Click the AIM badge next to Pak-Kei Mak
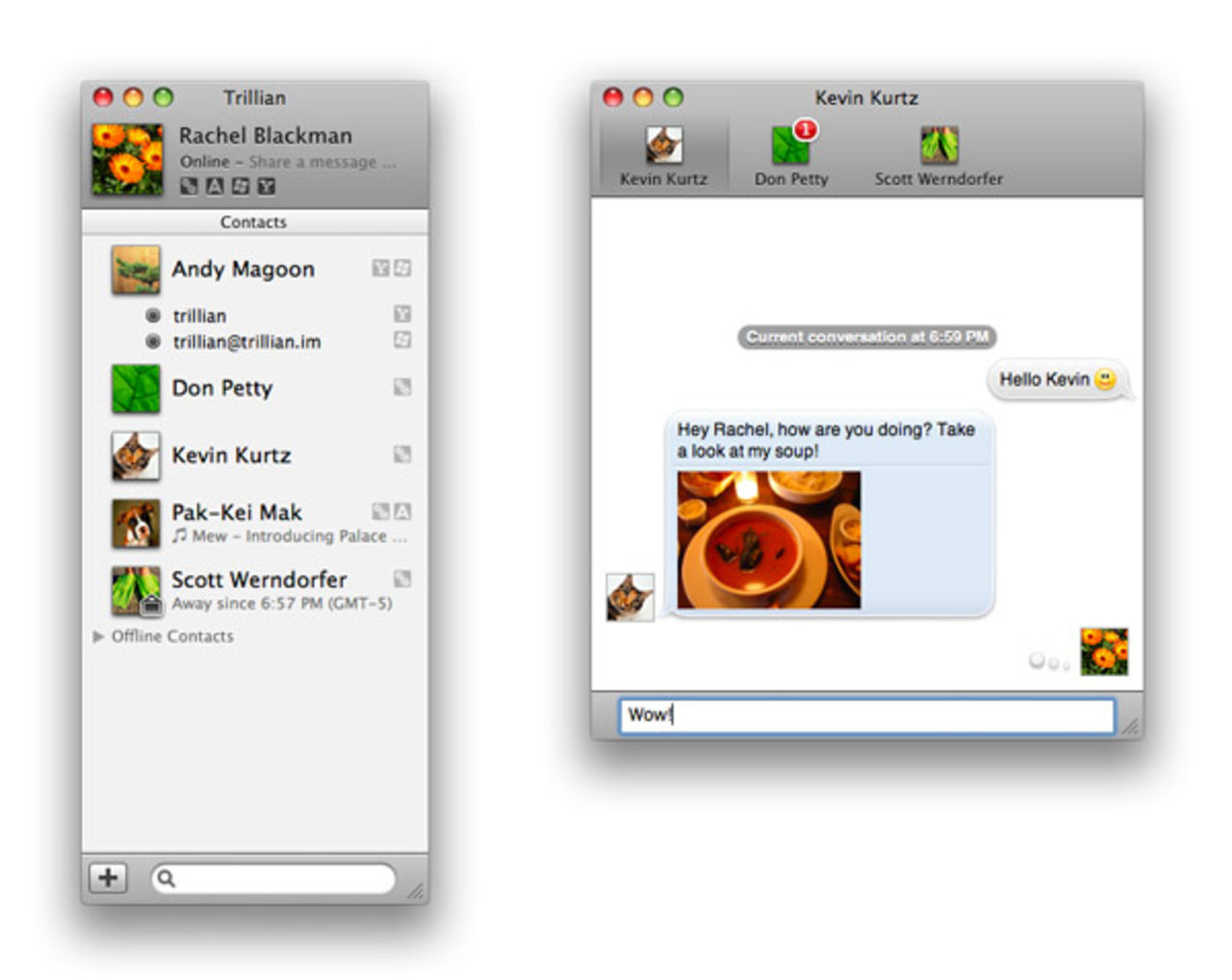 [402, 511]
